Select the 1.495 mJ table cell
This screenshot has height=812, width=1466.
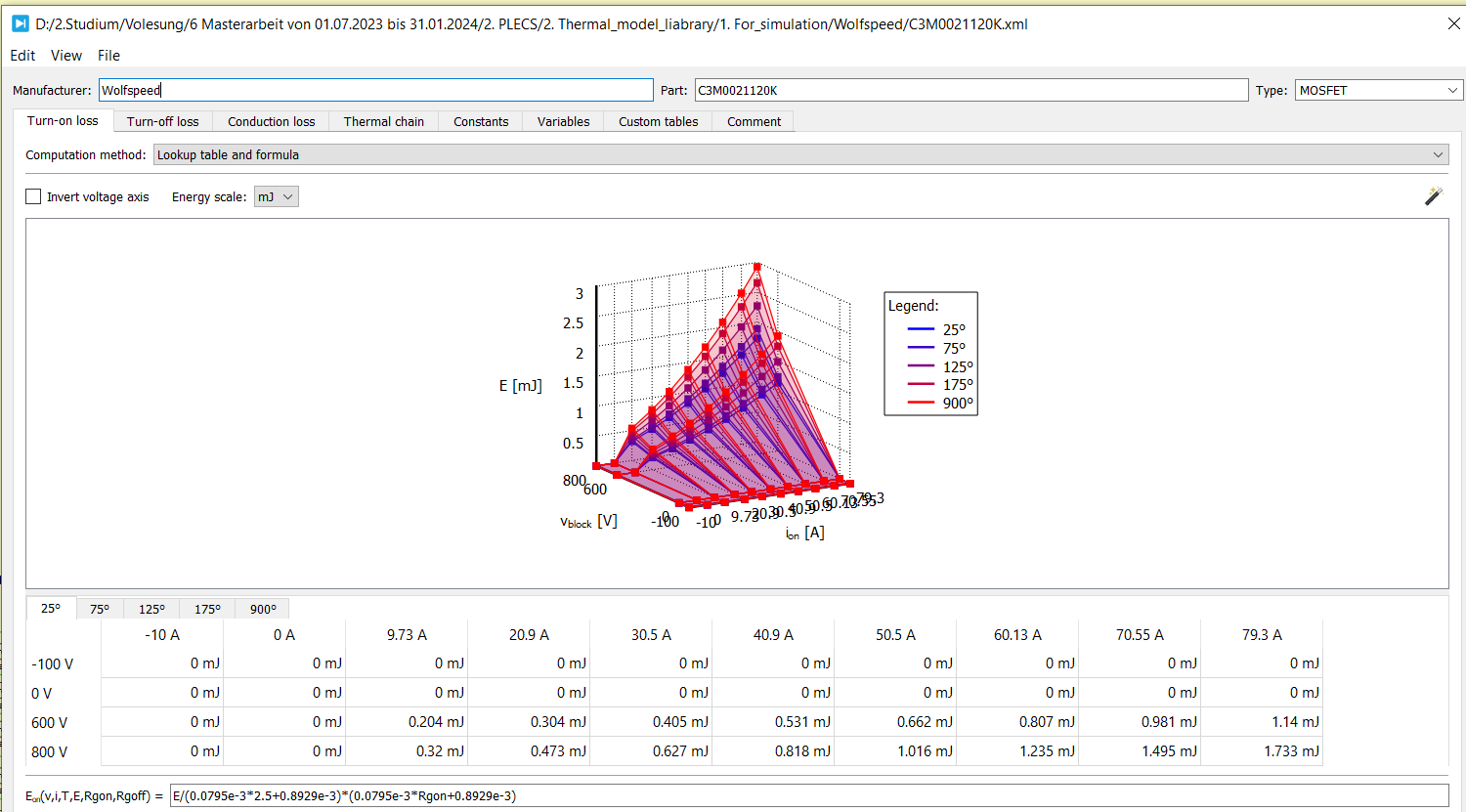[1140, 751]
